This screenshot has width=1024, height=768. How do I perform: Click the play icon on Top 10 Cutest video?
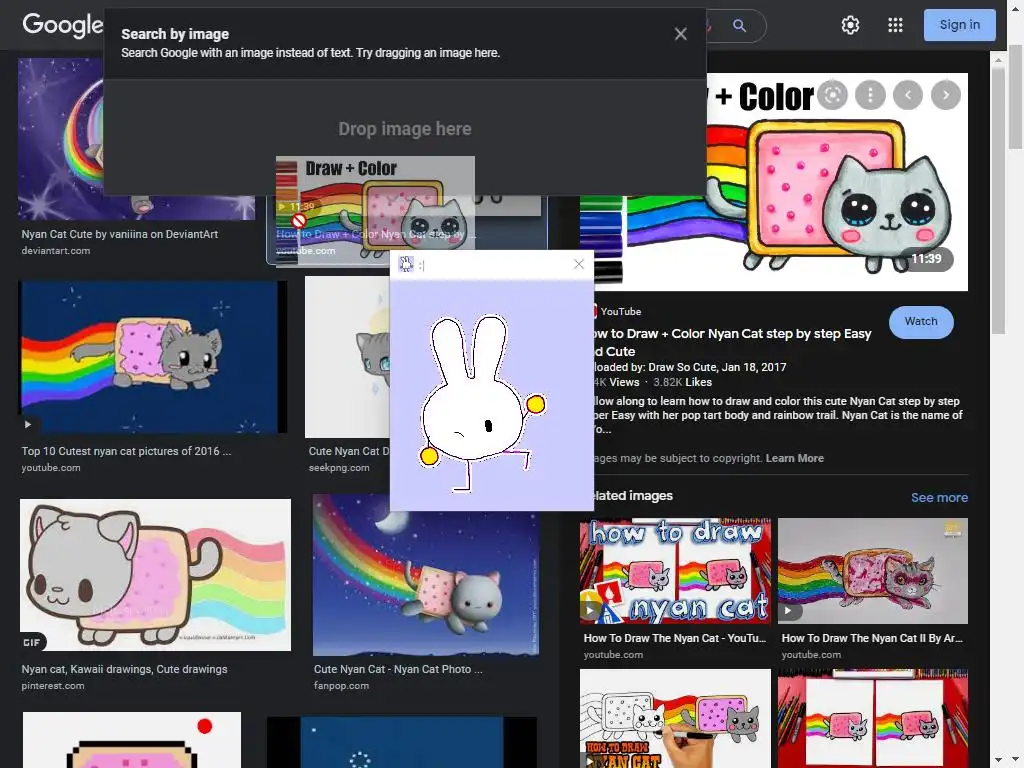[27, 424]
